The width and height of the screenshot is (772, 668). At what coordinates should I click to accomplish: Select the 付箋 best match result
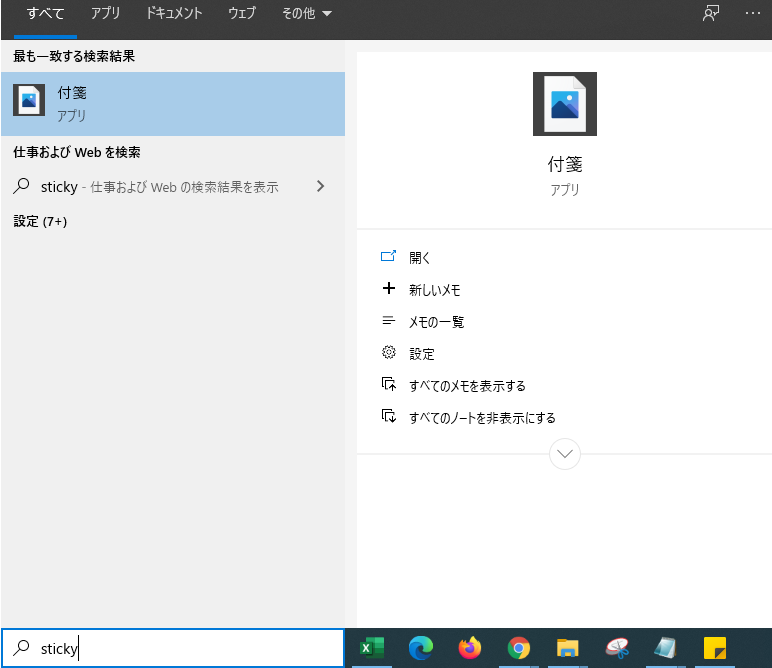tap(173, 104)
